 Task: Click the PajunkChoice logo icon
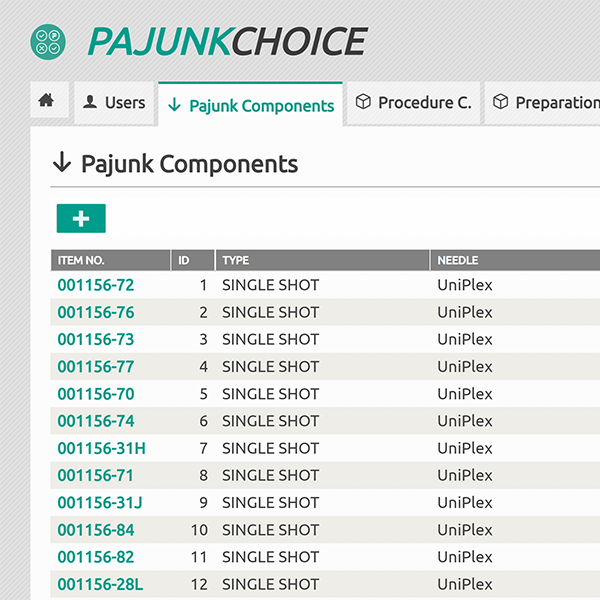pyautogui.click(x=47, y=41)
